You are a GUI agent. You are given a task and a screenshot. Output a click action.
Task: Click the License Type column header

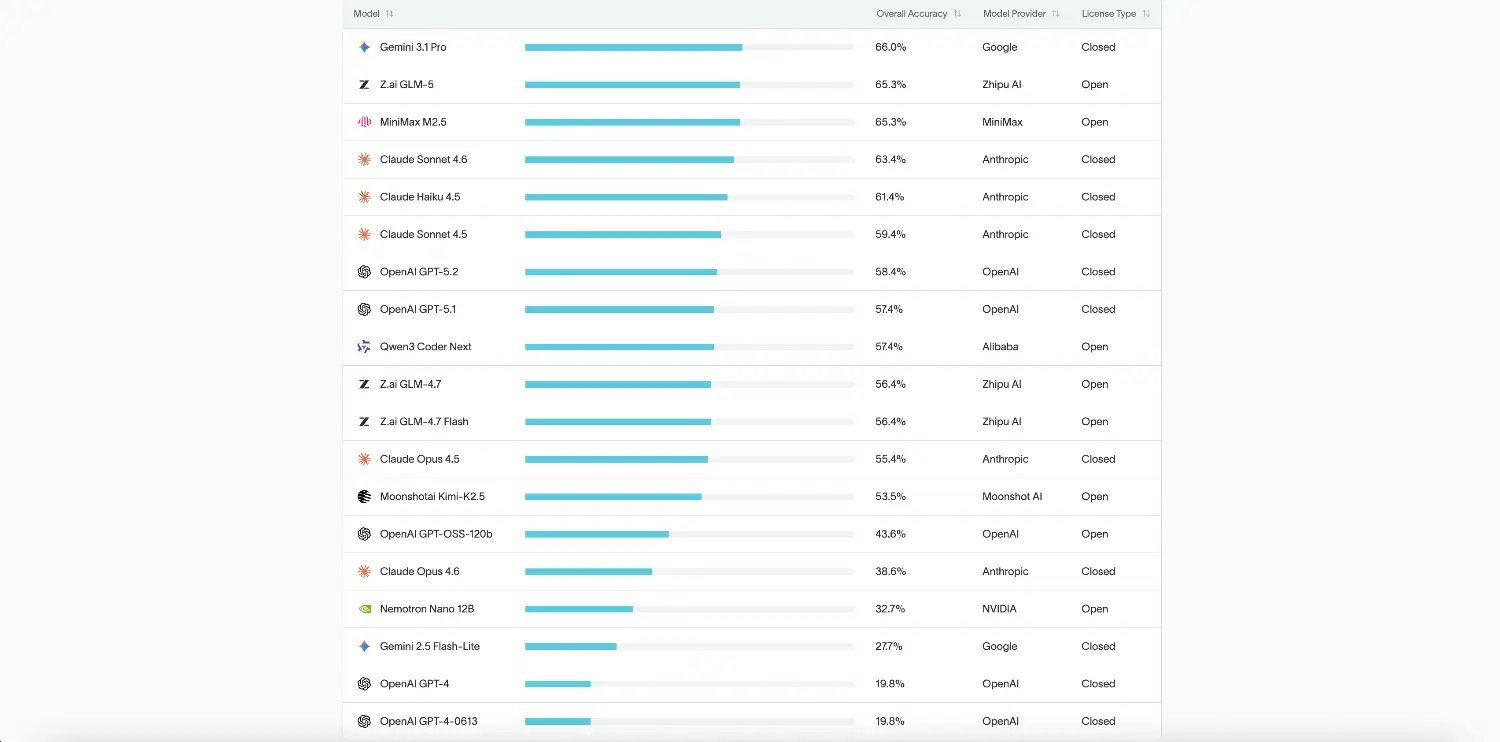(1109, 14)
